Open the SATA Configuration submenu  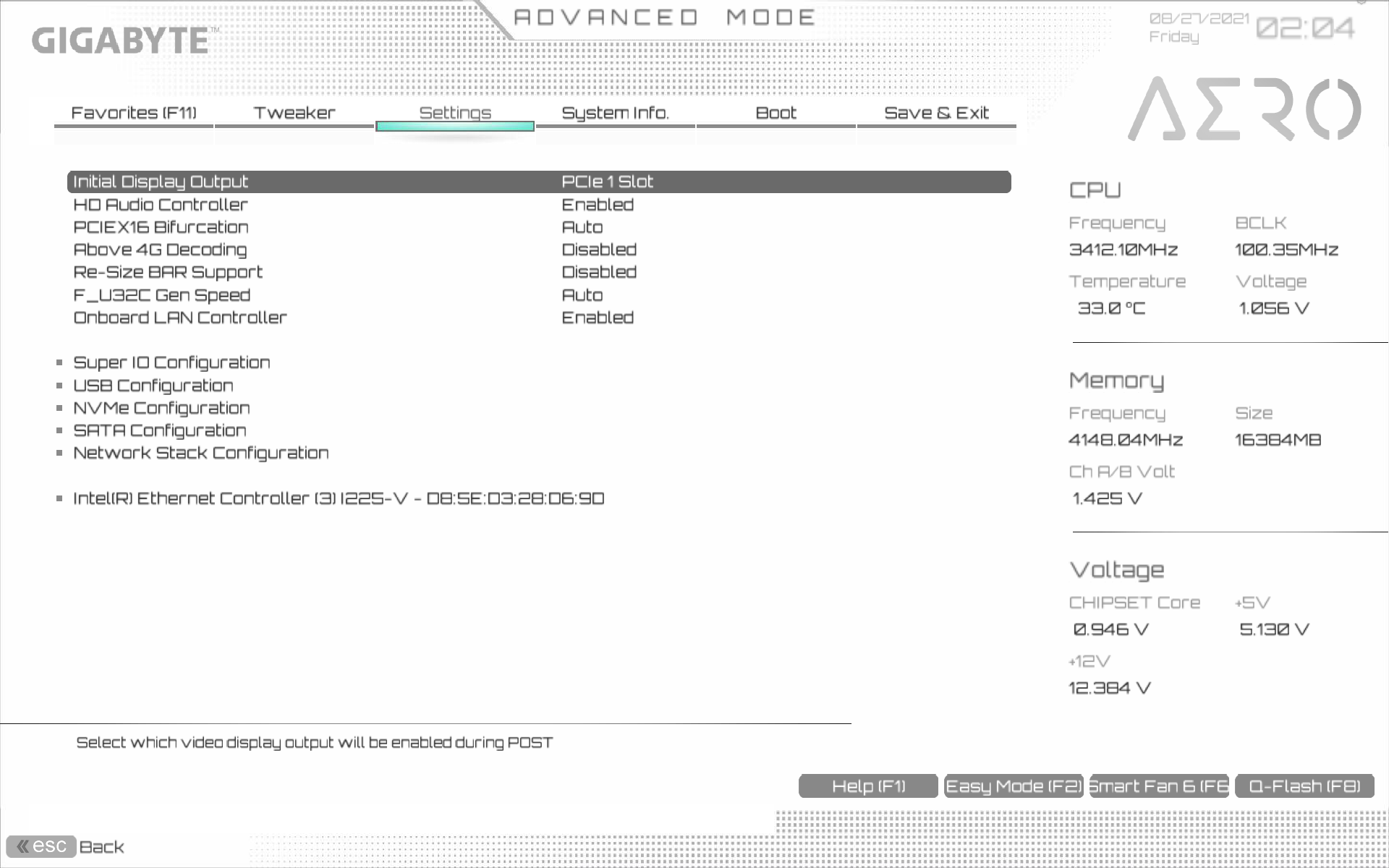(160, 430)
